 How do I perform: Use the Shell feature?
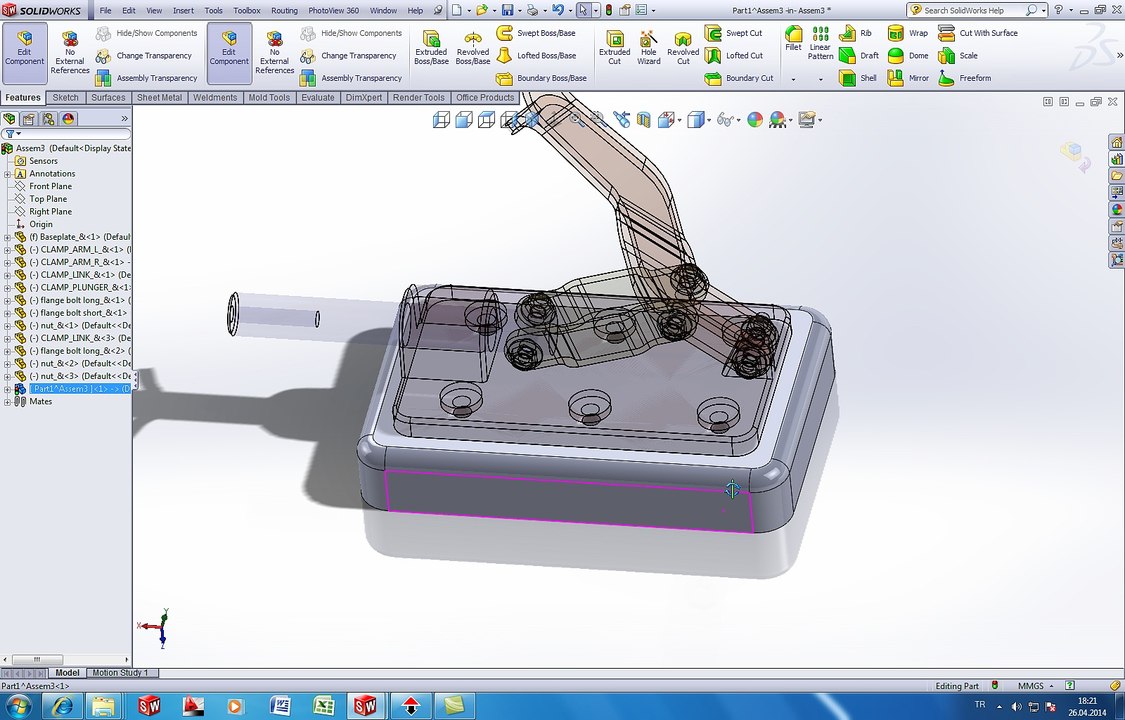pyautogui.click(x=858, y=77)
